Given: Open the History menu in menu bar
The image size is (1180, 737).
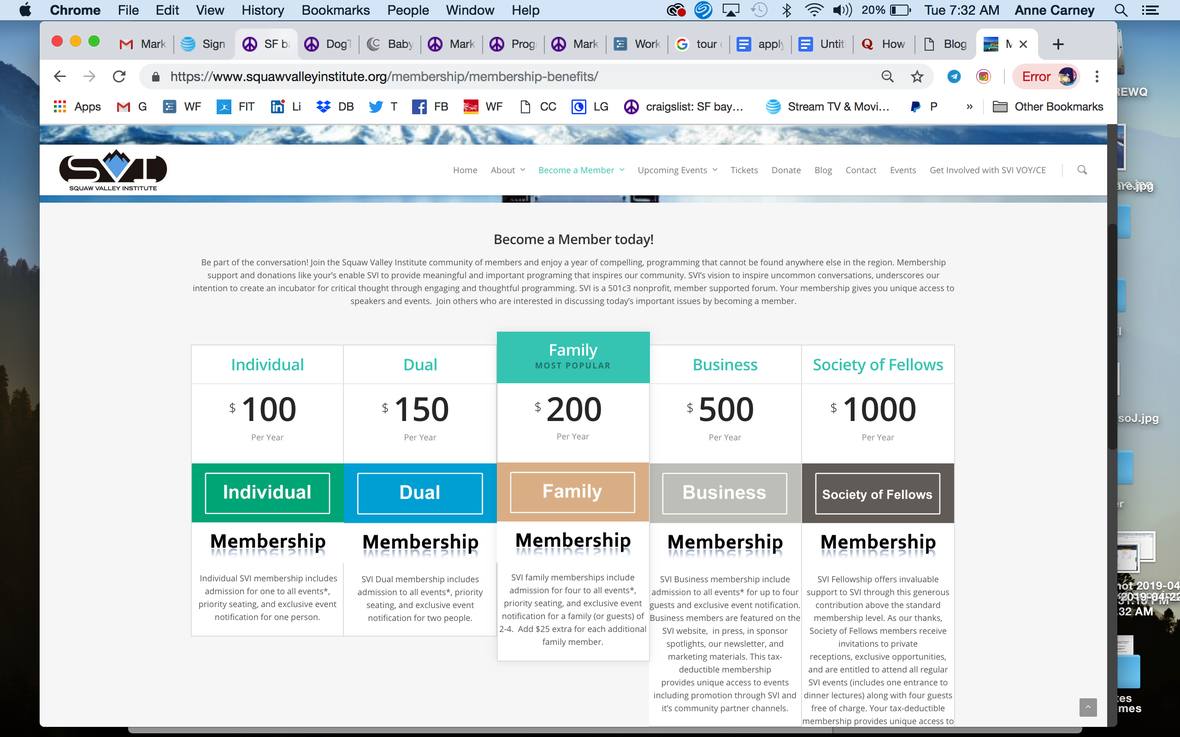Looking at the screenshot, I should point(263,10).
